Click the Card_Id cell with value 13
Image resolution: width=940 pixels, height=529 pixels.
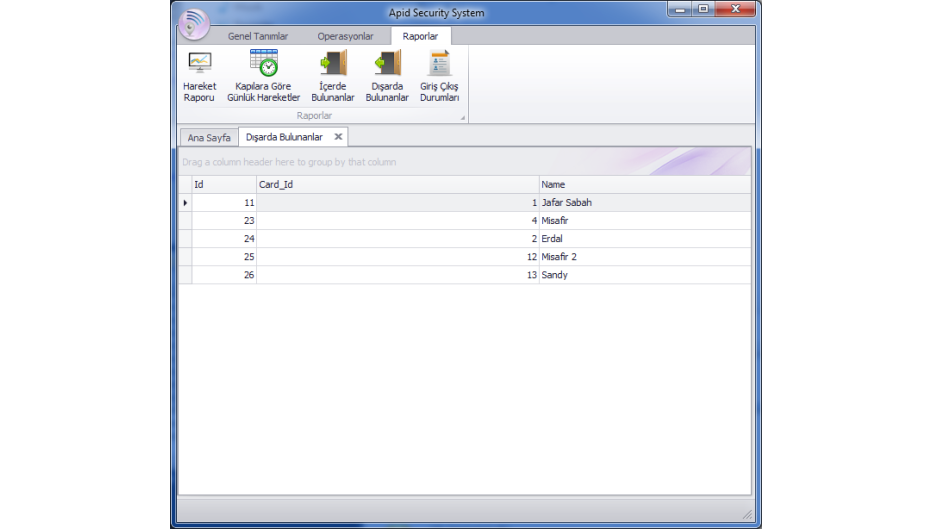(x=397, y=275)
